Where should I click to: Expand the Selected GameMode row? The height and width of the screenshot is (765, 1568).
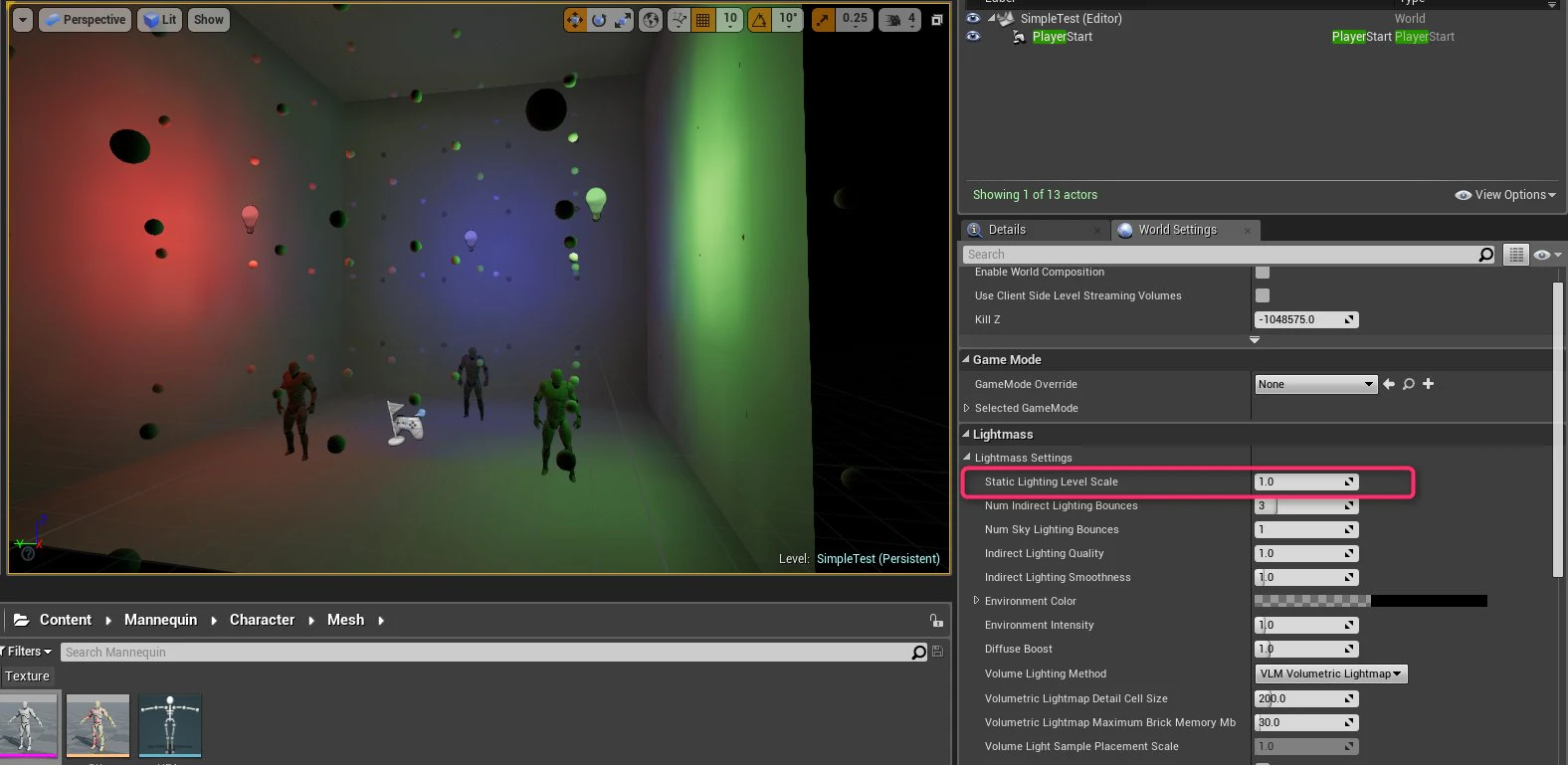coord(967,408)
